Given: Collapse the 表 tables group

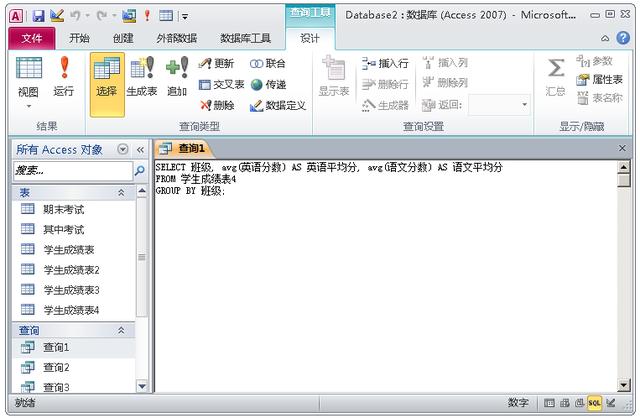Looking at the screenshot, I should (x=121, y=192).
